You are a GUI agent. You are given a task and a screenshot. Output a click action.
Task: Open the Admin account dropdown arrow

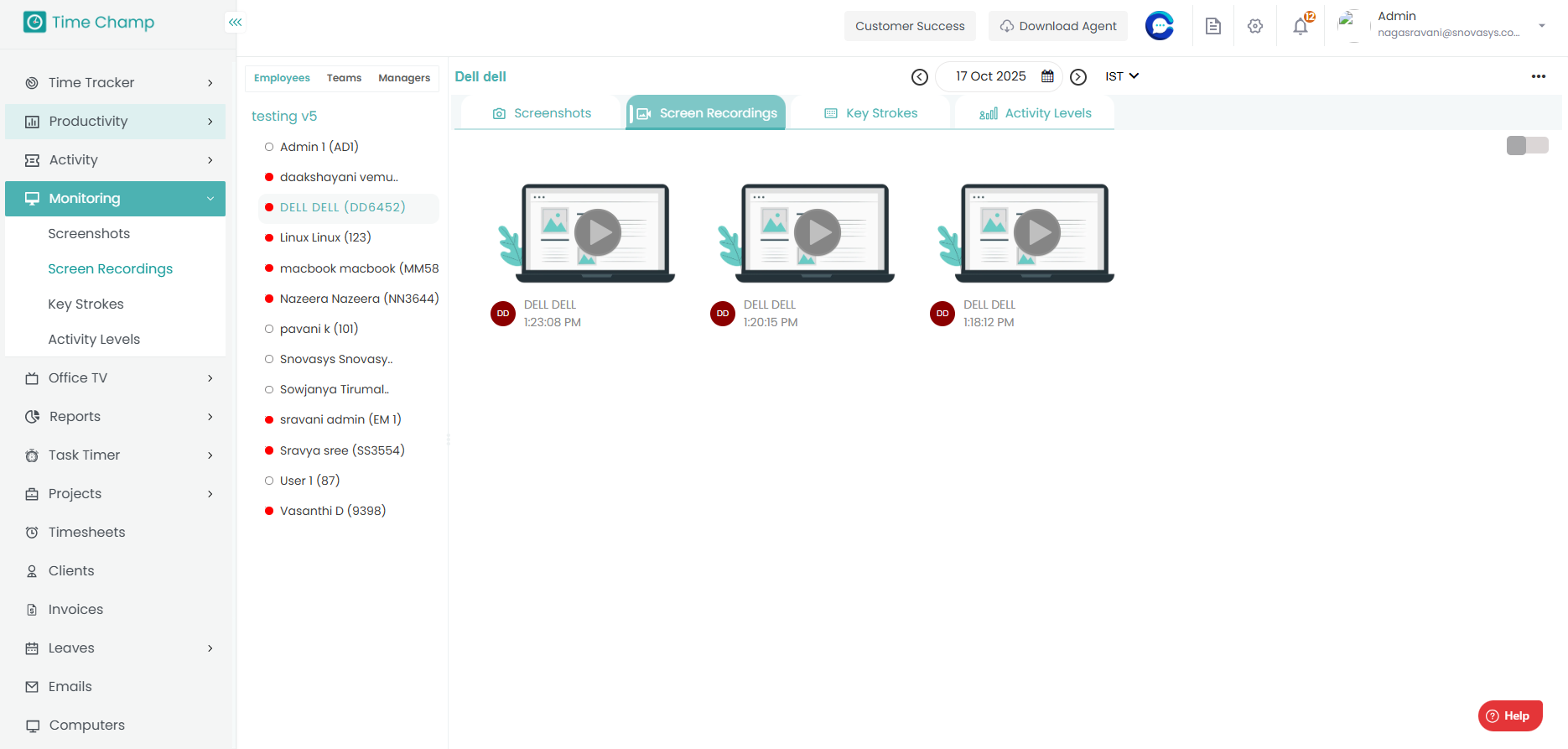point(1542,25)
